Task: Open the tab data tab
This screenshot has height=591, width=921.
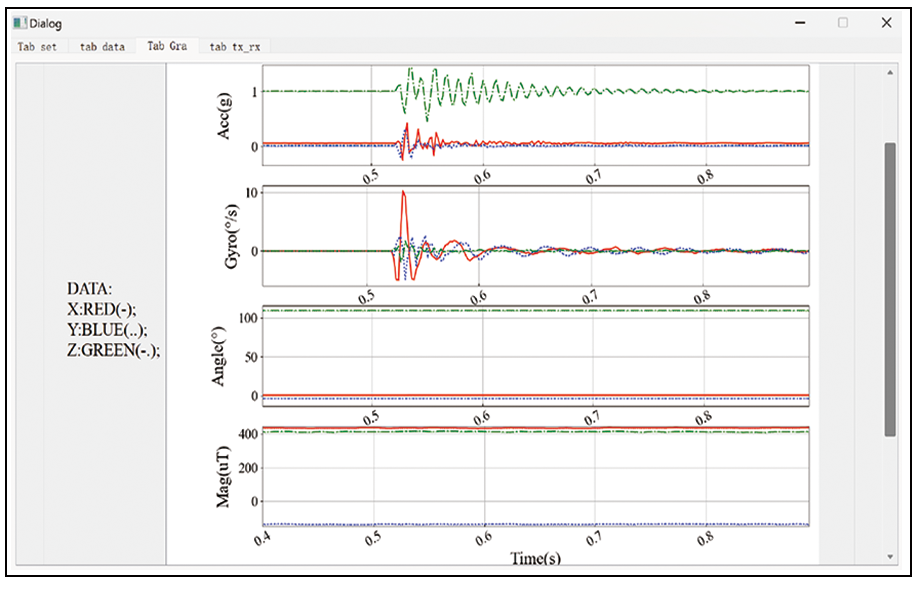Action: click(102, 46)
